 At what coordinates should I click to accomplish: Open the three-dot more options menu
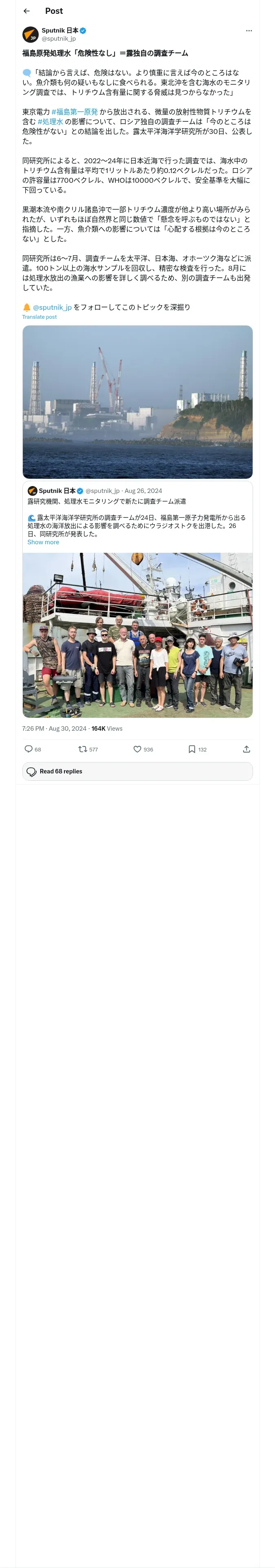tap(249, 31)
